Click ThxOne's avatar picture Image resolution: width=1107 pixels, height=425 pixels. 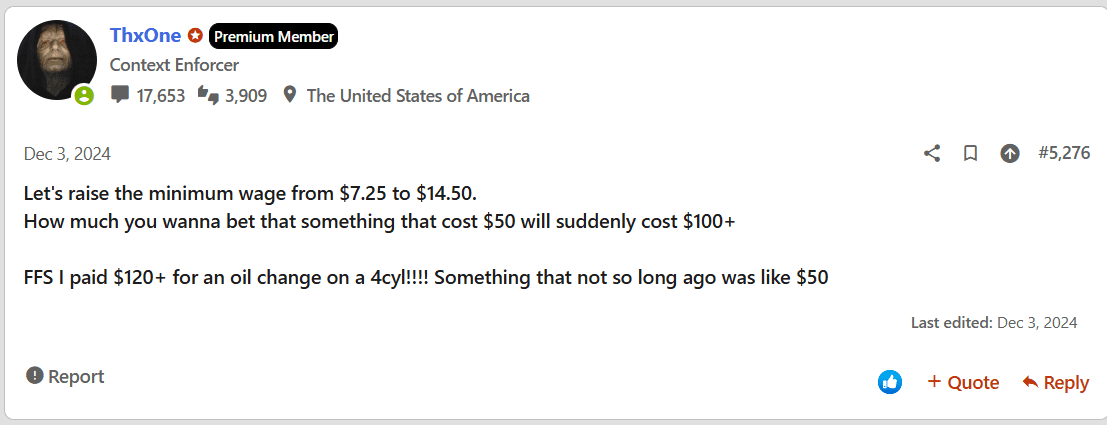tap(57, 60)
